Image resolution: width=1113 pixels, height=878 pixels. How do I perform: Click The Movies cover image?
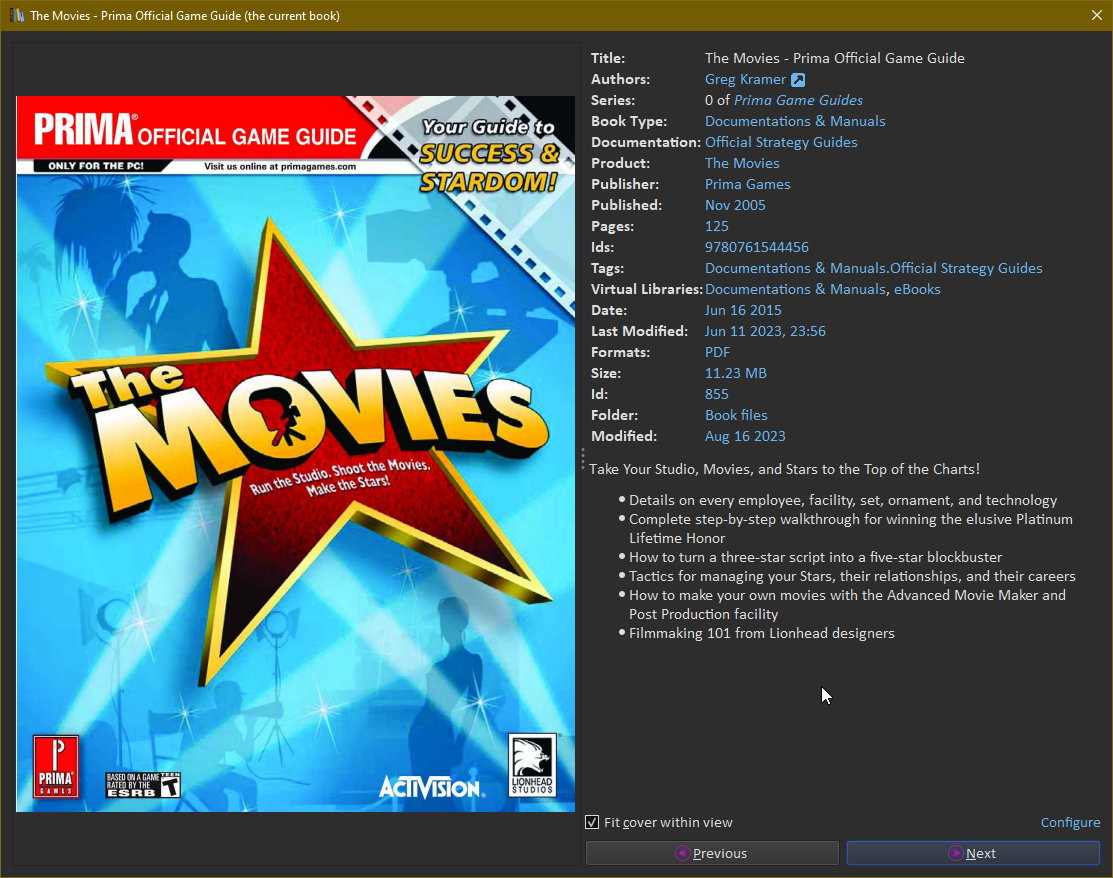click(x=295, y=454)
